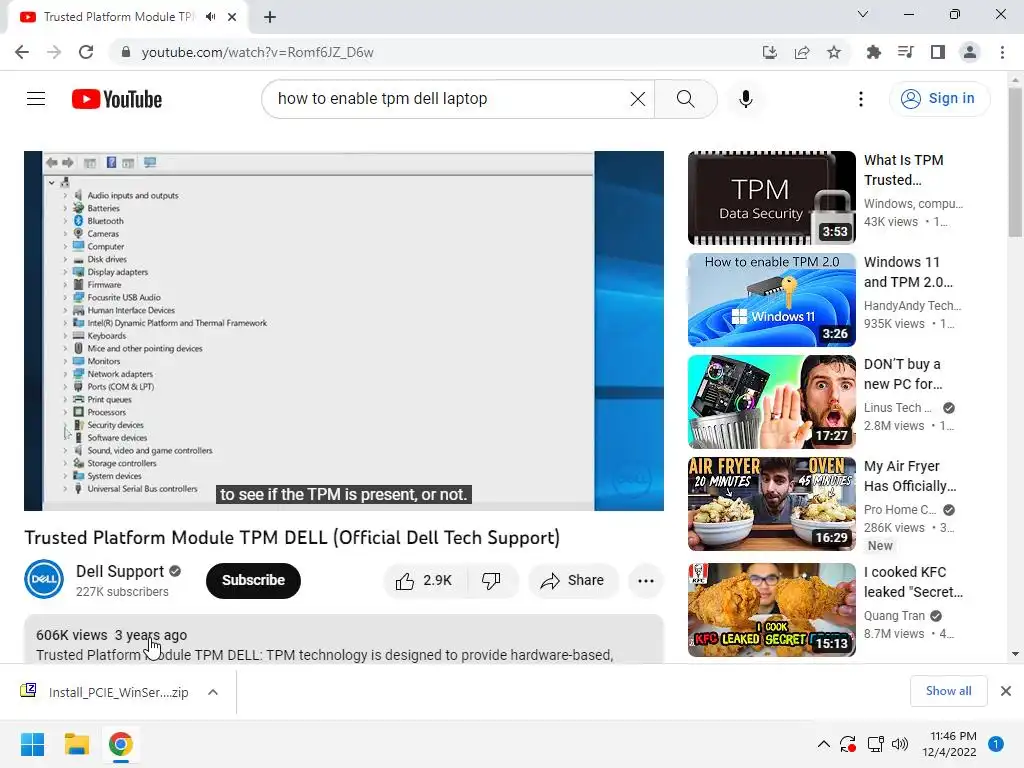Open Dell Support channel name link

point(120,571)
